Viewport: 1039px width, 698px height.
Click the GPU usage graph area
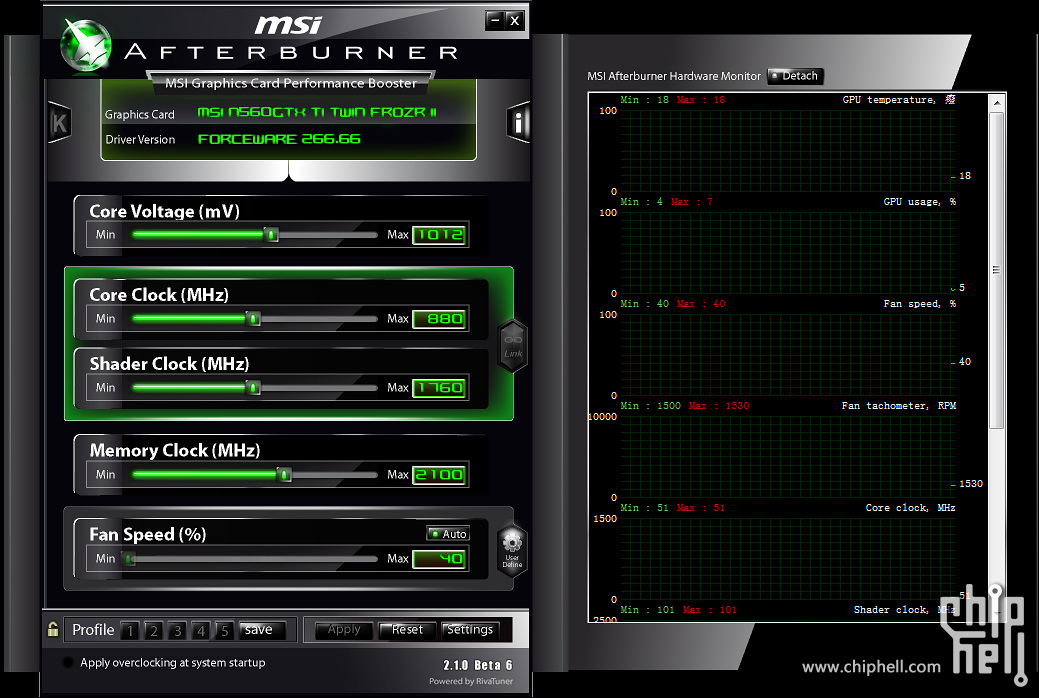point(788,253)
